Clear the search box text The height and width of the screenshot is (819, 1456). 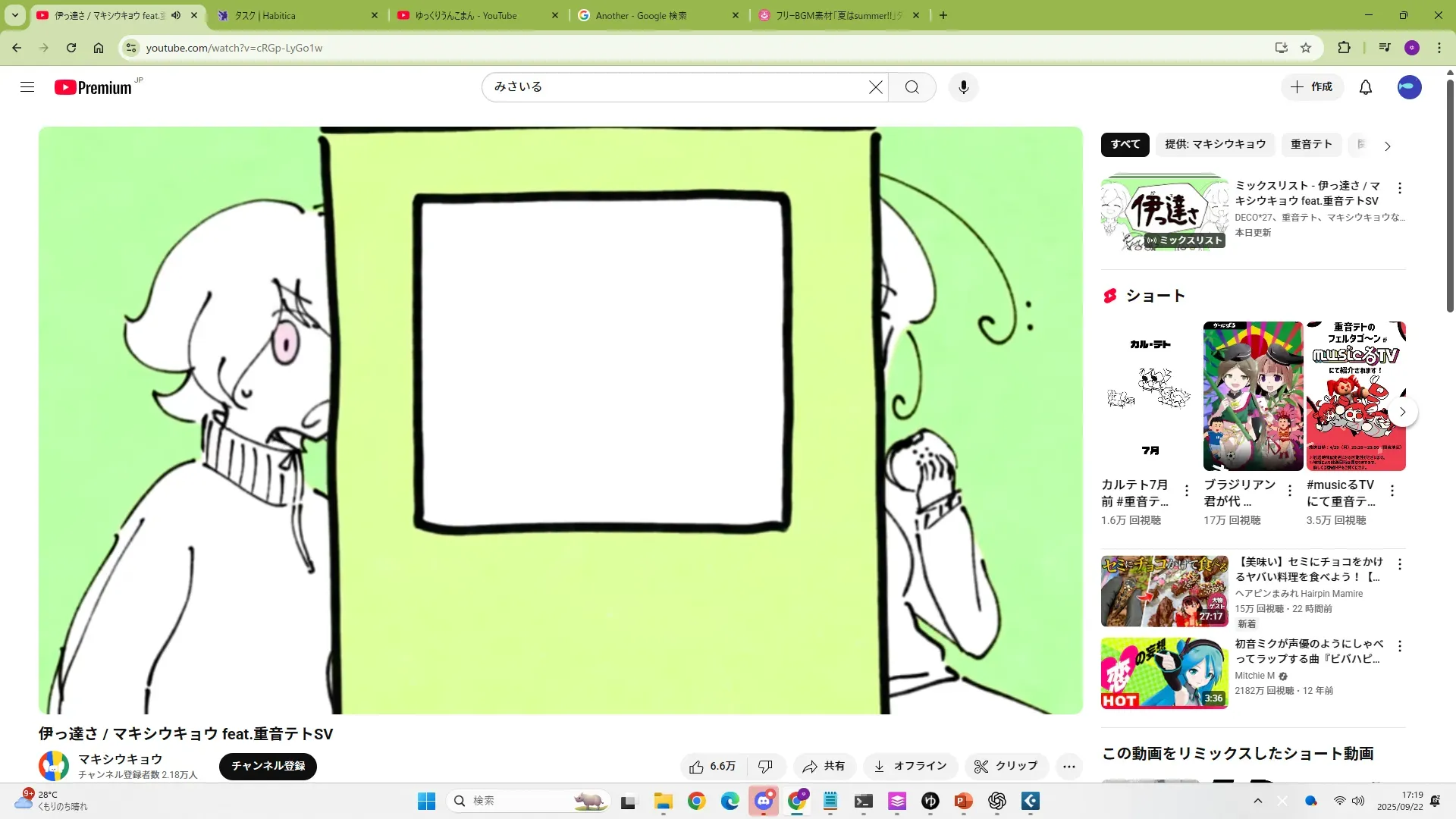(x=875, y=87)
